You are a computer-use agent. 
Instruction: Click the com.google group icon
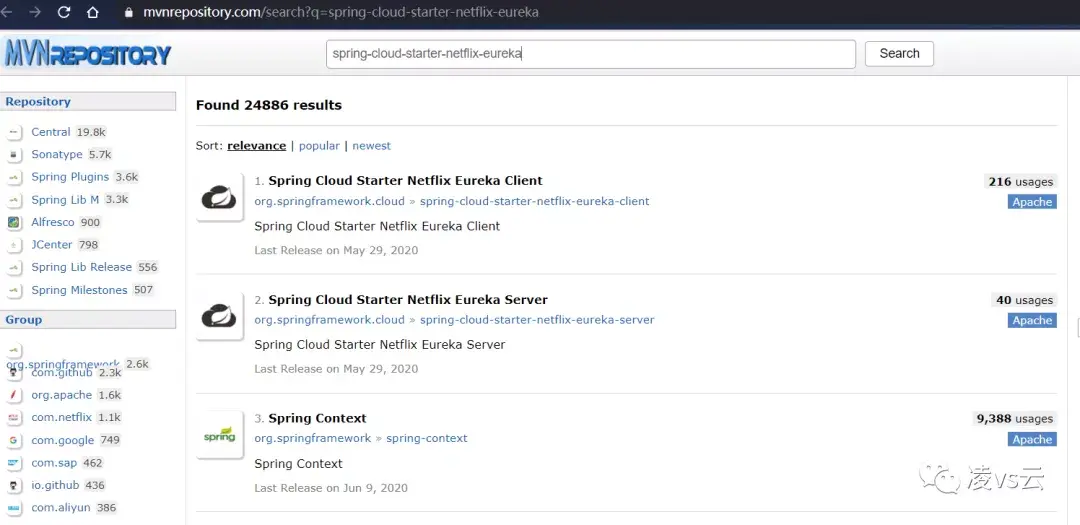(14, 440)
